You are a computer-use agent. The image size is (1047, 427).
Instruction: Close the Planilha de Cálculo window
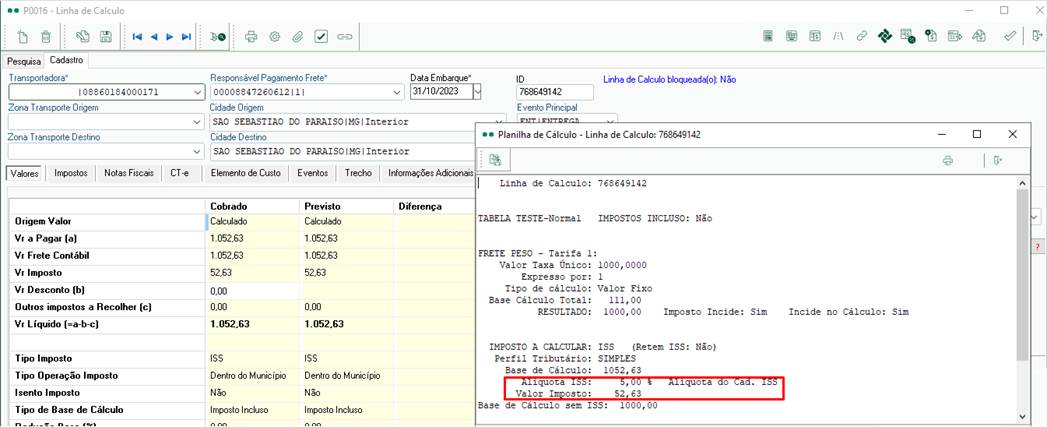click(1012, 134)
